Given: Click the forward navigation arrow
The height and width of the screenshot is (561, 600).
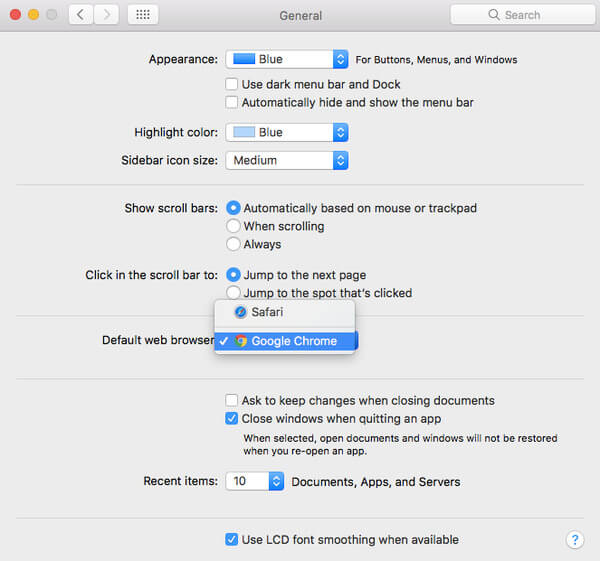Looking at the screenshot, I should coord(105,15).
